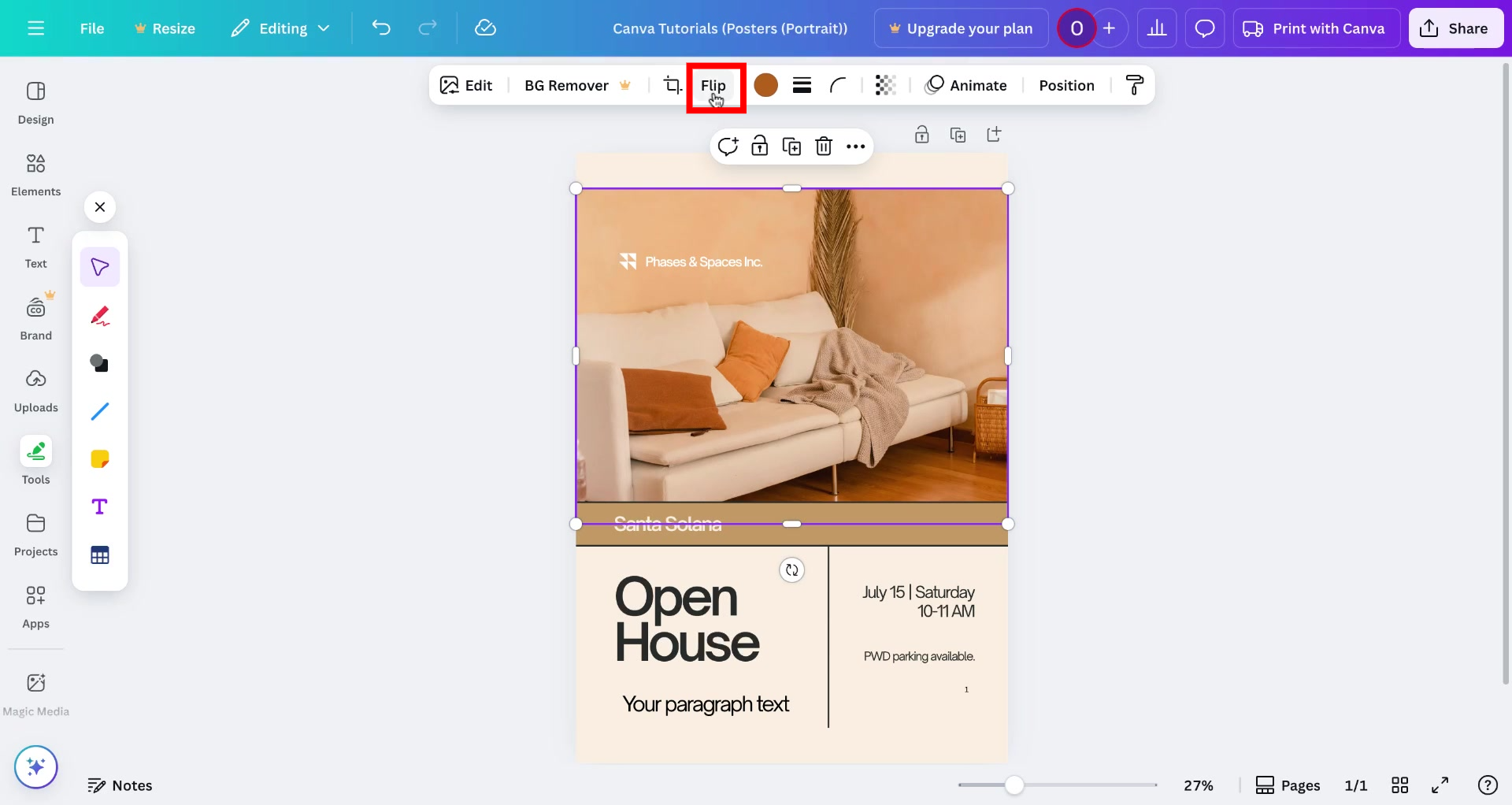The width and height of the screenshot is (1512, 805).
Task: Open the File menu
Action: click(x=91, y=28)
